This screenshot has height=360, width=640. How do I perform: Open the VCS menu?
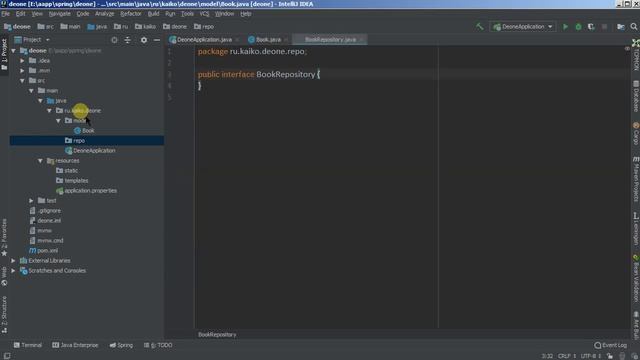[x=204, y=14]
